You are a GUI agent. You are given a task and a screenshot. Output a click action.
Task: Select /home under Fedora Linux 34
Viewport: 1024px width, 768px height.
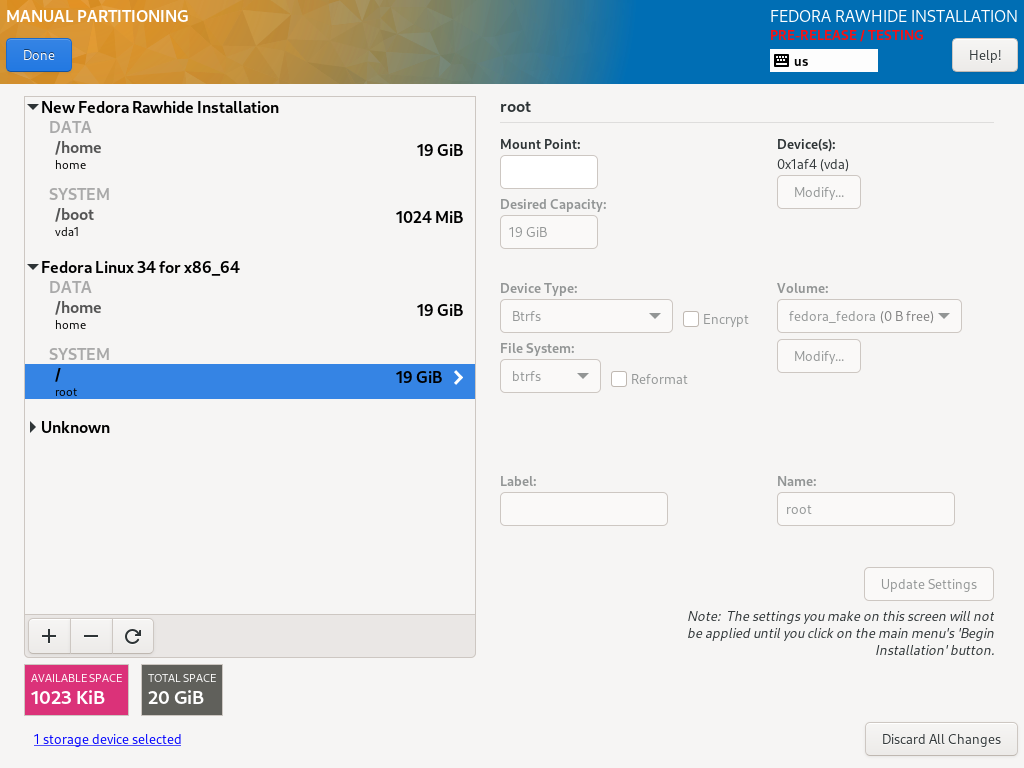click(250, 315)
